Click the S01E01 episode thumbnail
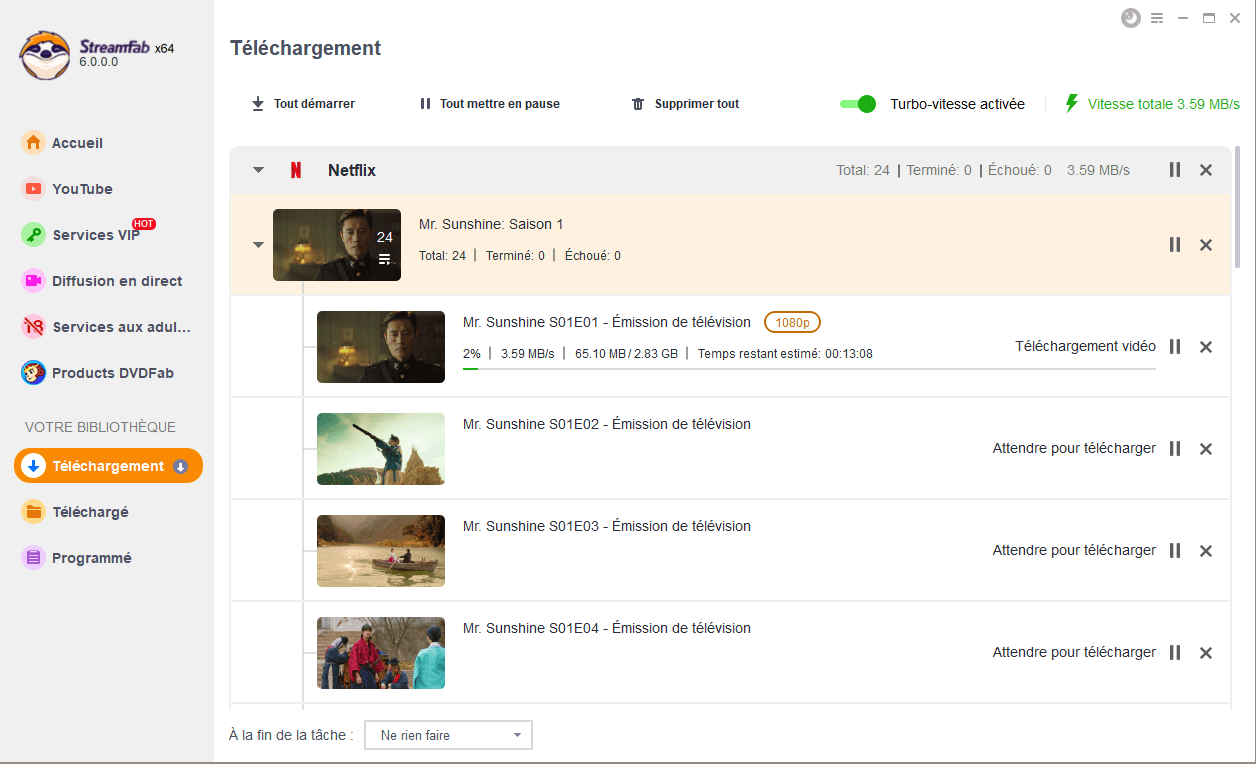This screenshot has height=764, width=1256. point(381,347)
